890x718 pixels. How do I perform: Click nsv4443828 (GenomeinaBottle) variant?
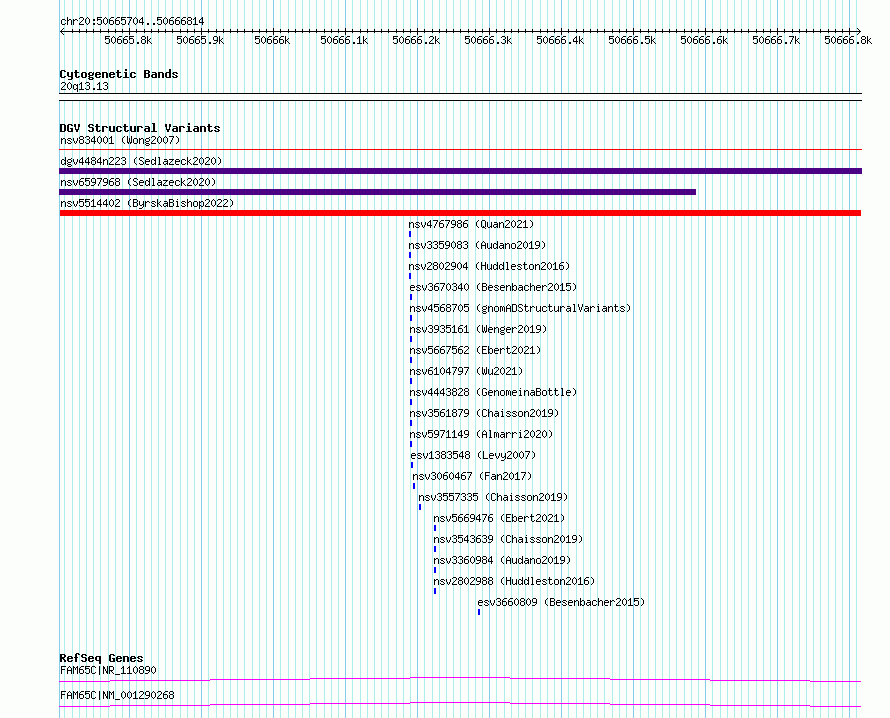point(493,392)
